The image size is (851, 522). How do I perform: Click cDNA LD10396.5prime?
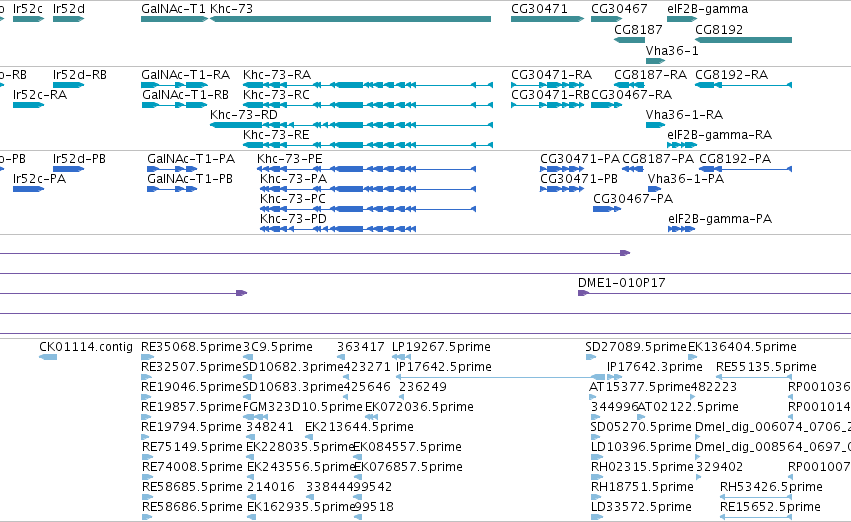pyautogui.click(x=596, y=457)
